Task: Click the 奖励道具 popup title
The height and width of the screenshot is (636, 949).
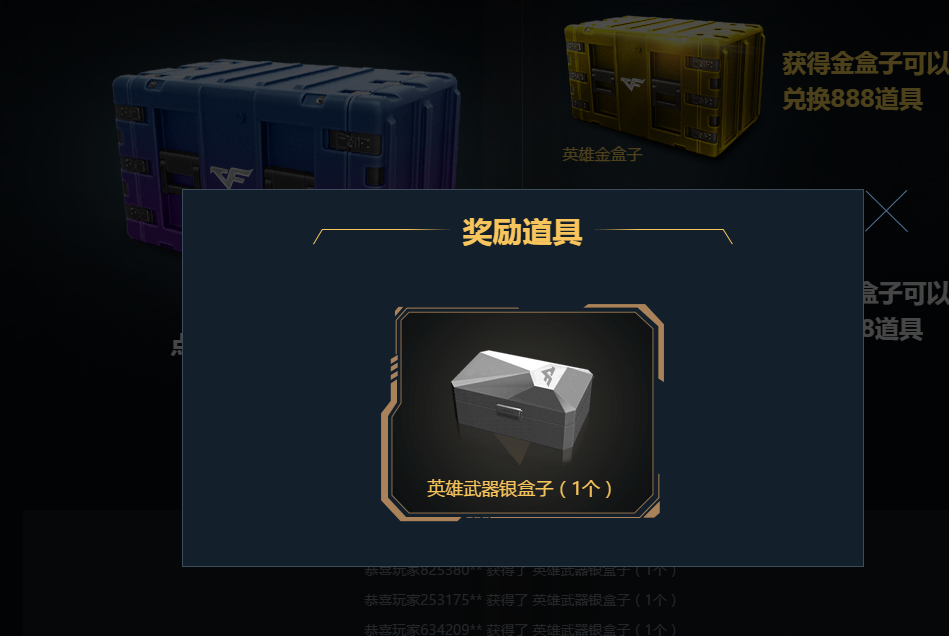Action: point(522,232)
